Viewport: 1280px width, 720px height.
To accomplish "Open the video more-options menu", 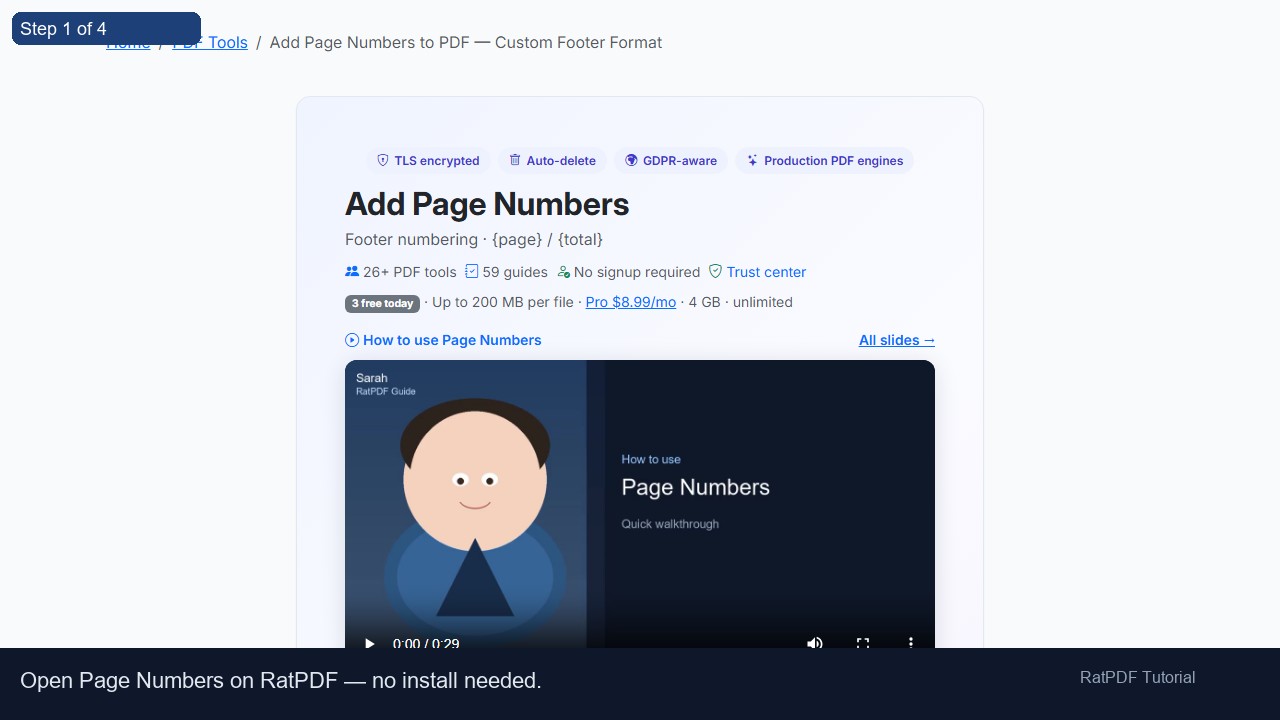I will coord(911,643).
